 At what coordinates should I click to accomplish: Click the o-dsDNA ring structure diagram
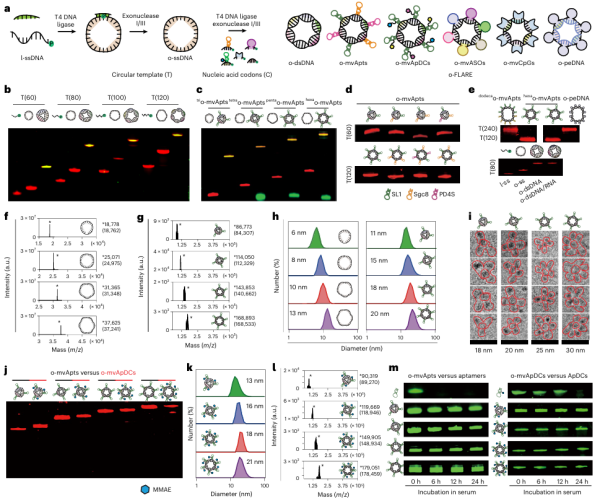303,31
